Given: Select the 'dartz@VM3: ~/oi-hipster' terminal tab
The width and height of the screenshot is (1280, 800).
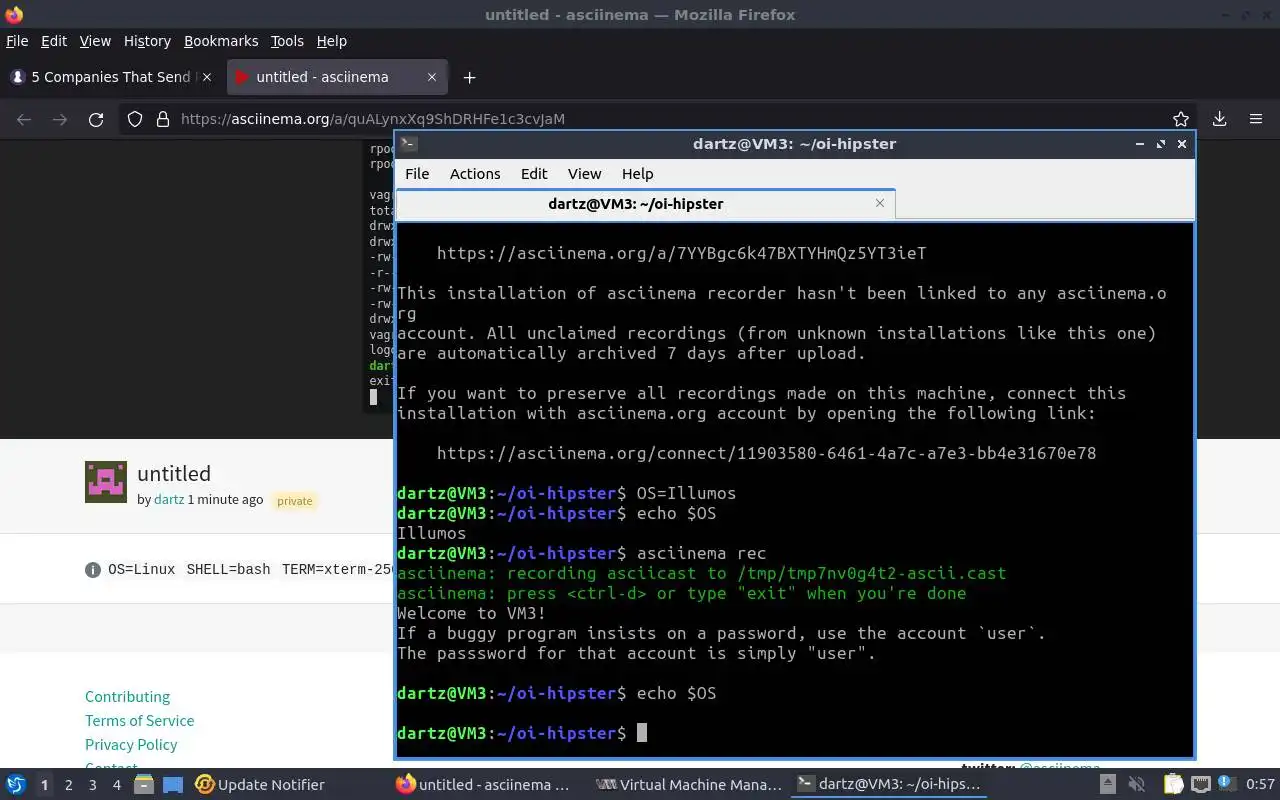Looking at the screenshot, I should coord(646,204).
